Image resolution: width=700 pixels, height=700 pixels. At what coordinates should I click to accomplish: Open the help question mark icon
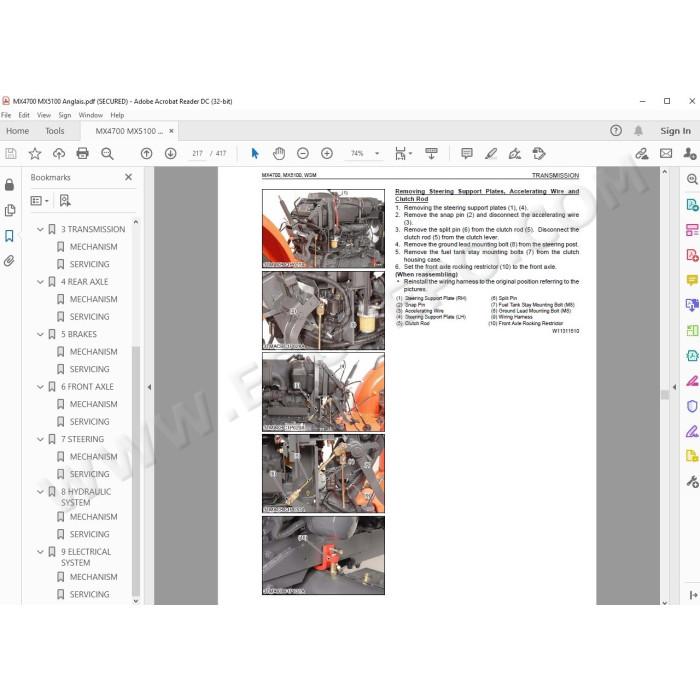pos(616,130)
